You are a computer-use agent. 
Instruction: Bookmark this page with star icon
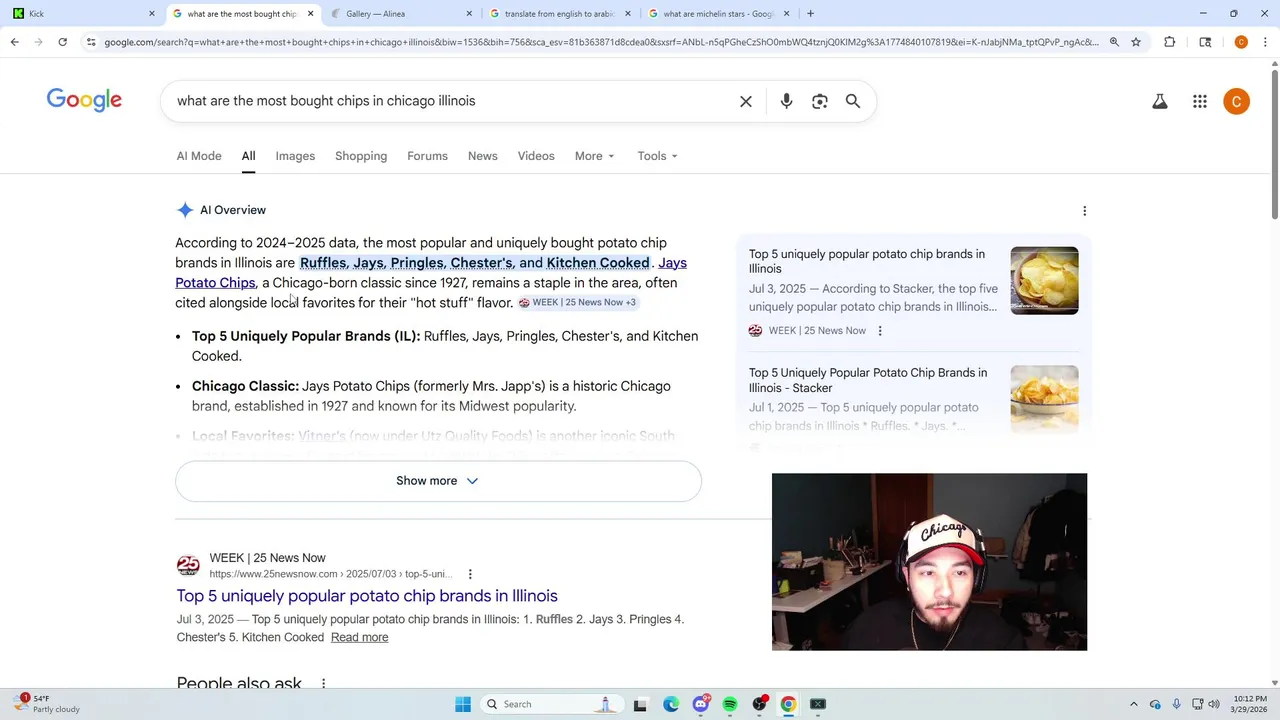tap(1136, 42)
